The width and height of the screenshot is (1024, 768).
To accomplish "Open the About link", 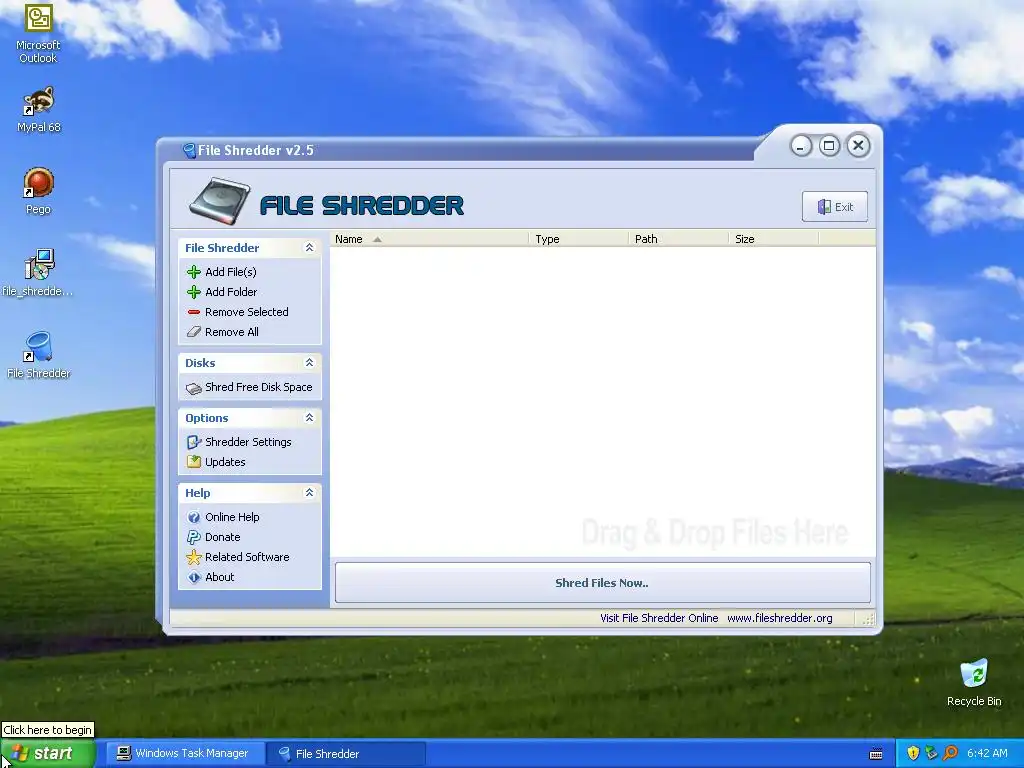I will [219, 577].
